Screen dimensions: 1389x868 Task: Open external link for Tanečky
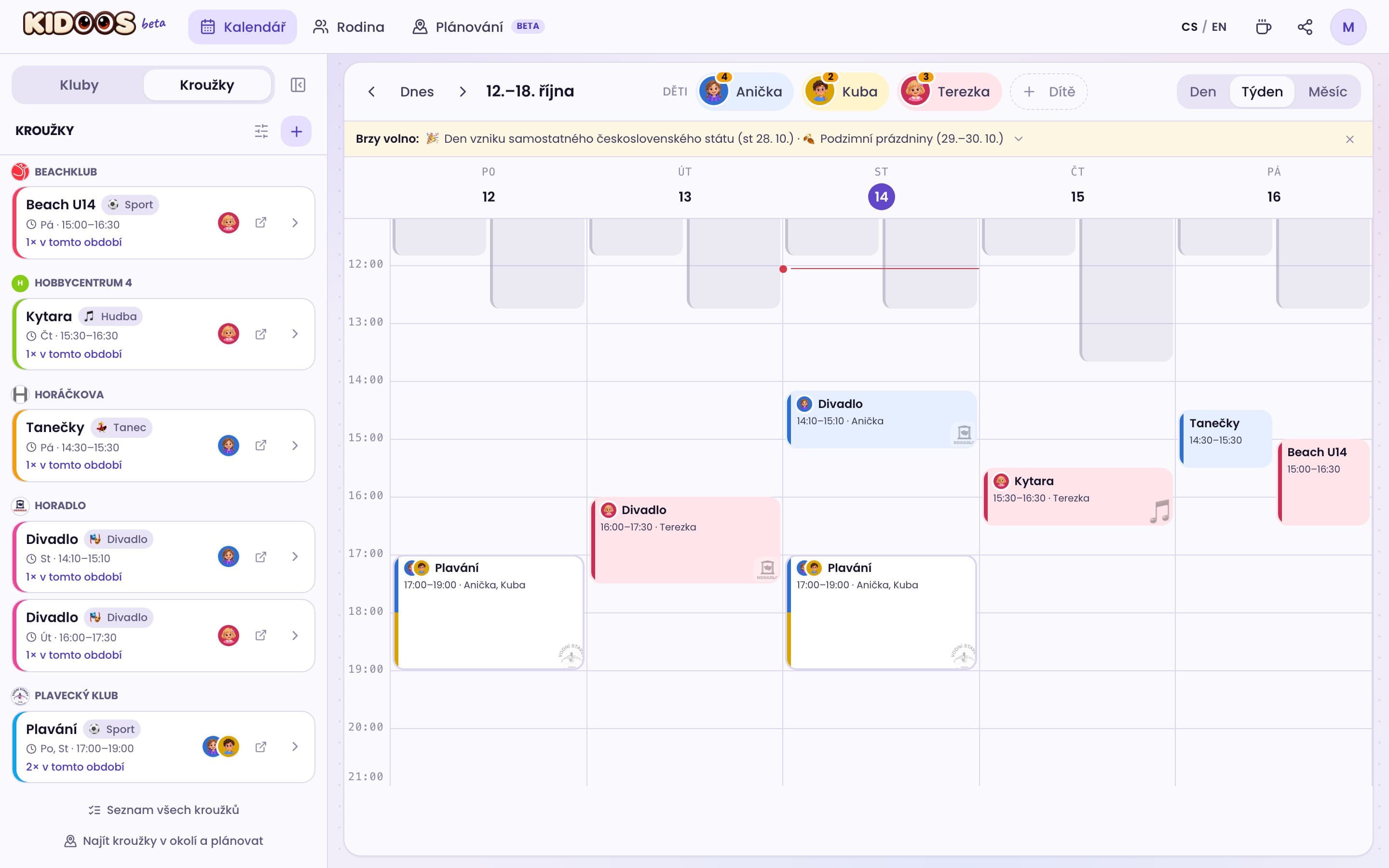pyautogui.click(x=260, y=446)
